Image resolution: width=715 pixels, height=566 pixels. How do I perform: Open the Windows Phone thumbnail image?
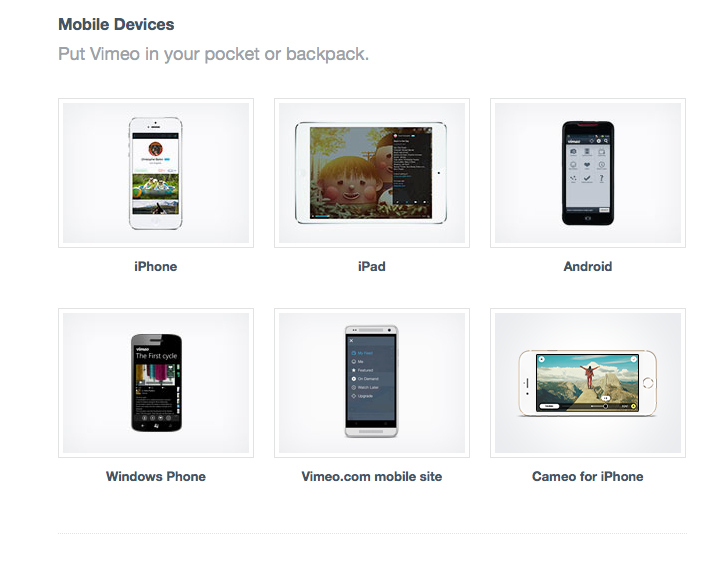[x=156, y=383]
